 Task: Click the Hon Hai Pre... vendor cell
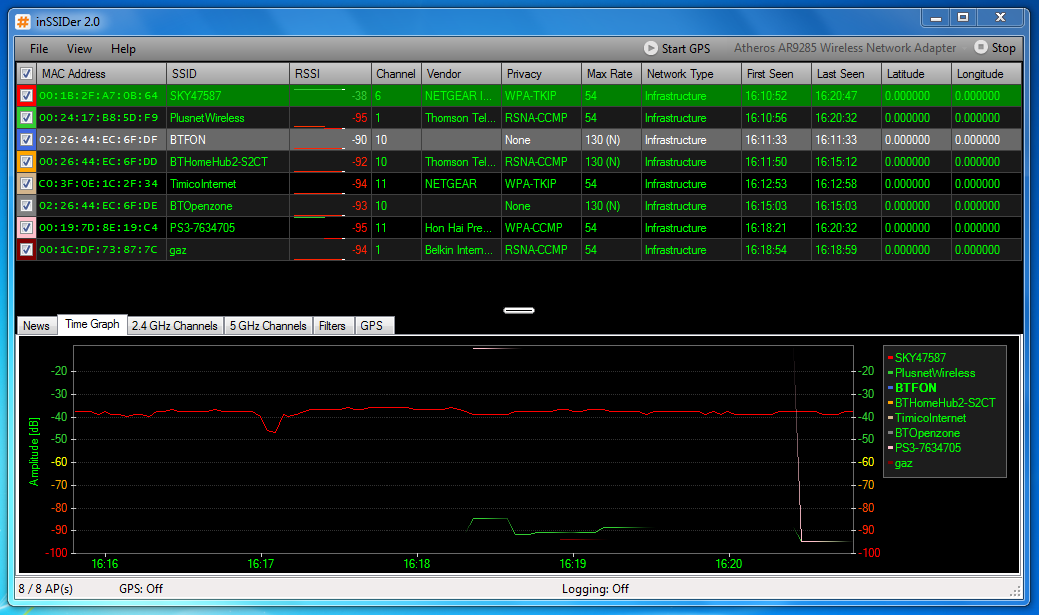pyautogui.click(x=461, y=228)
